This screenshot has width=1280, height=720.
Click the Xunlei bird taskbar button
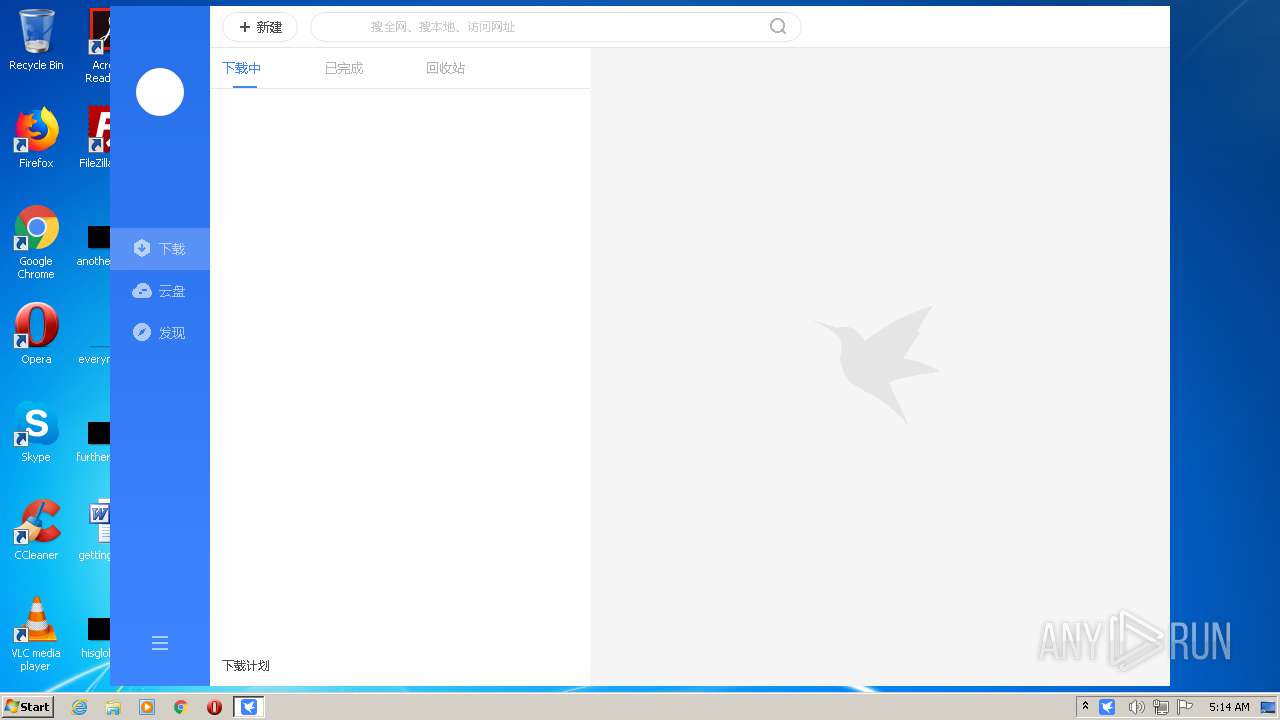249,707
